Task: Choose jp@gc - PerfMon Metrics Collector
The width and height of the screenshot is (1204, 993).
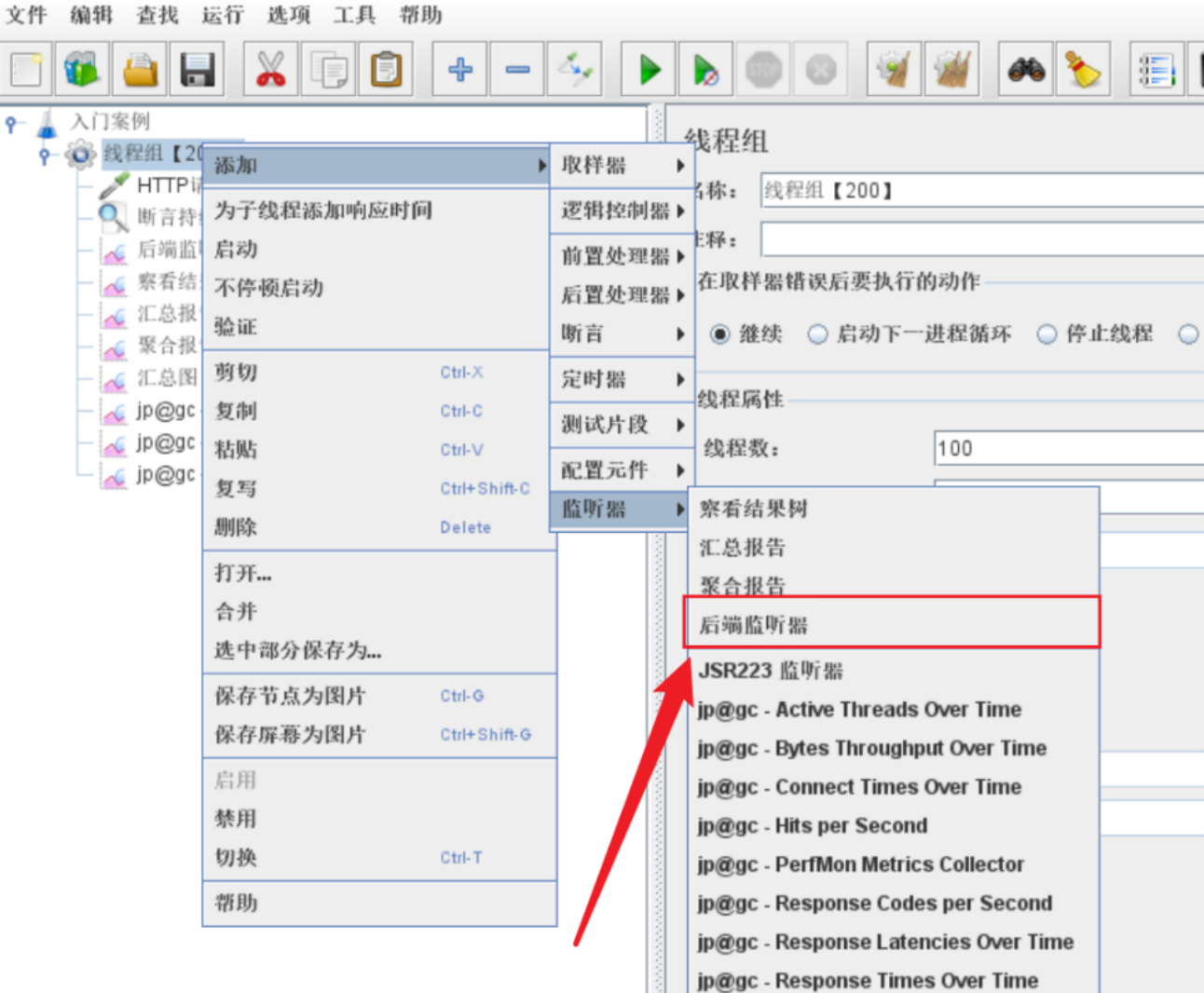Action: pos(893,864)
